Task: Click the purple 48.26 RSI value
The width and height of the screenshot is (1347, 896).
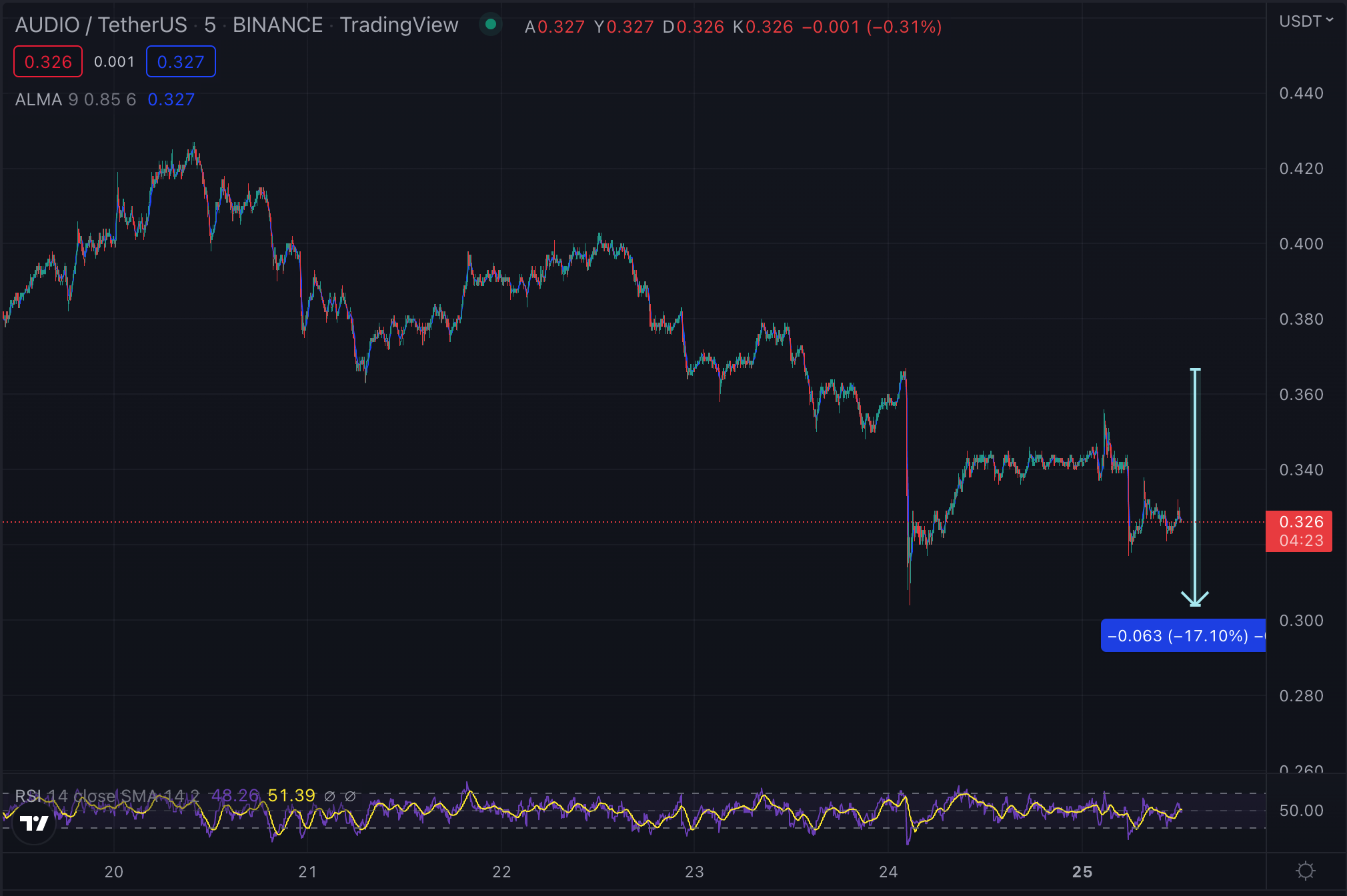Action: tap(235, 795)
